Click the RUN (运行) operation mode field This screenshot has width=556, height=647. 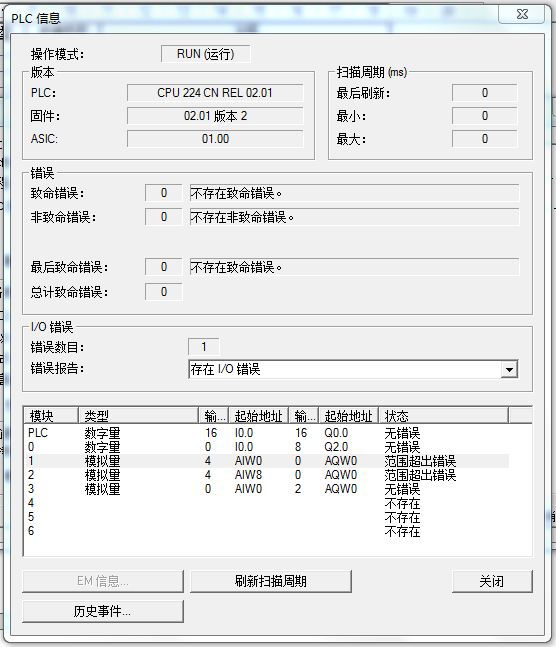[x=206, y=54]
